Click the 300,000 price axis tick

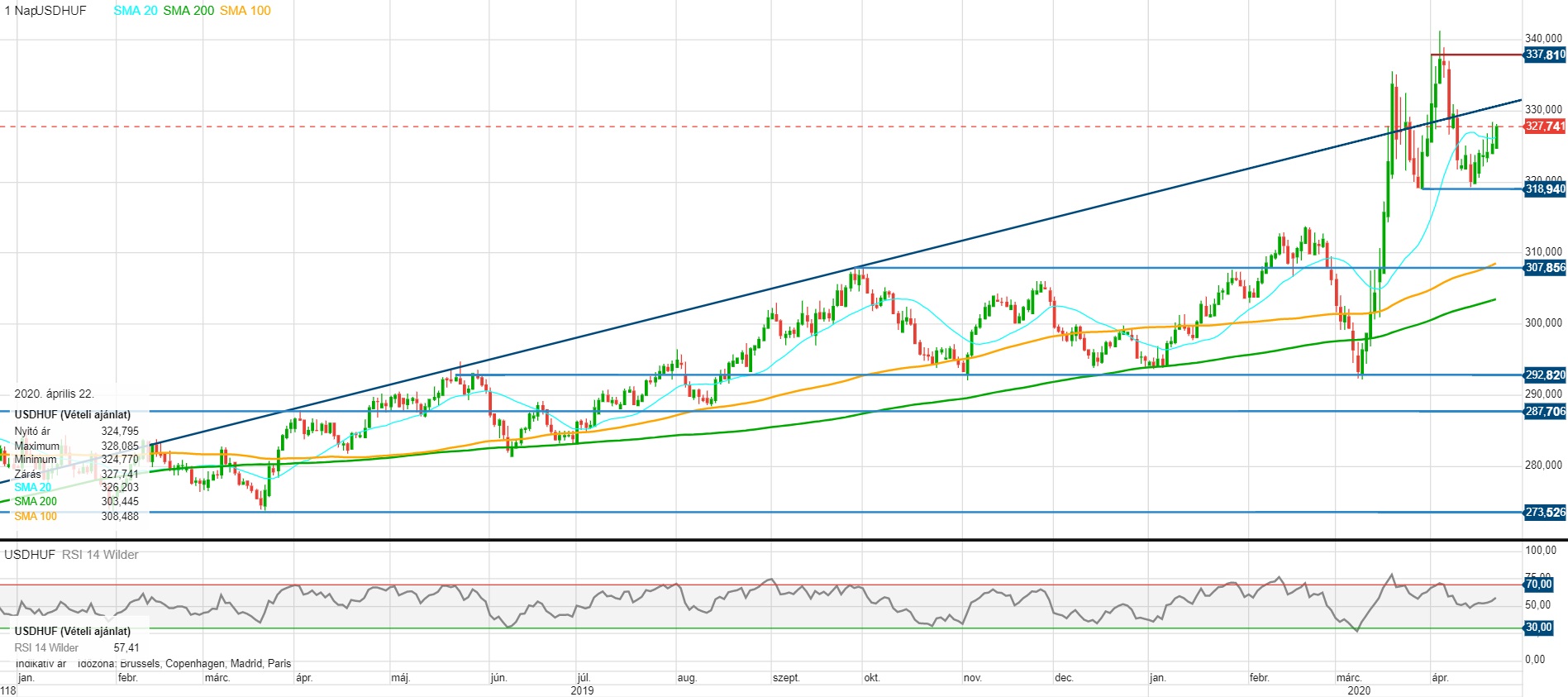tap(1543, 323)
